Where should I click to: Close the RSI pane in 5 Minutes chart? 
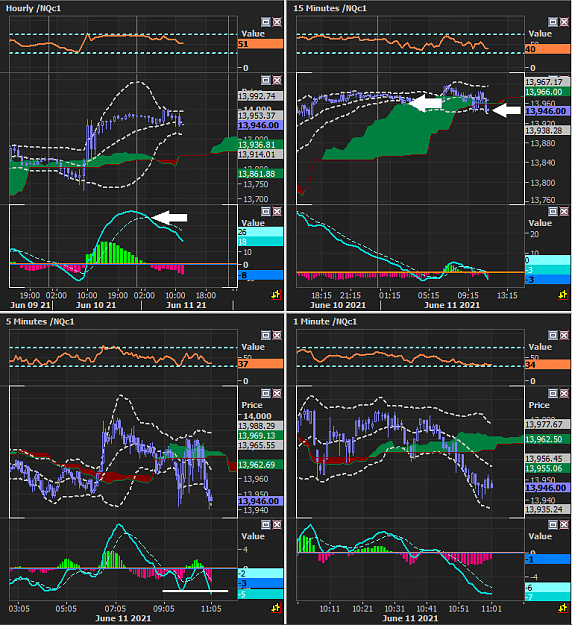click(277, 335)
